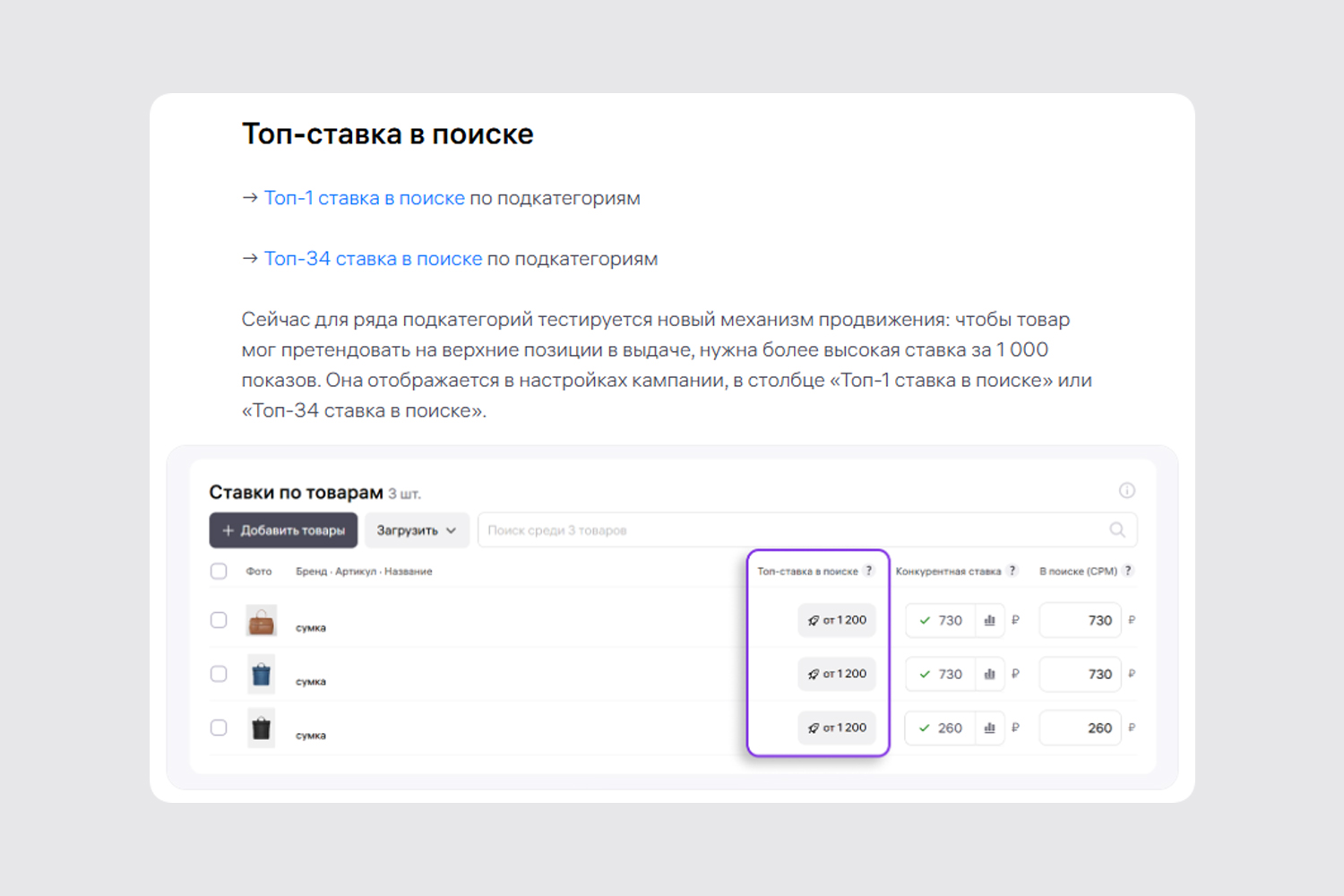This screenshot has height=896, width=1344.
Task: Select all products via the header checkbox
Action: point(219,571)
